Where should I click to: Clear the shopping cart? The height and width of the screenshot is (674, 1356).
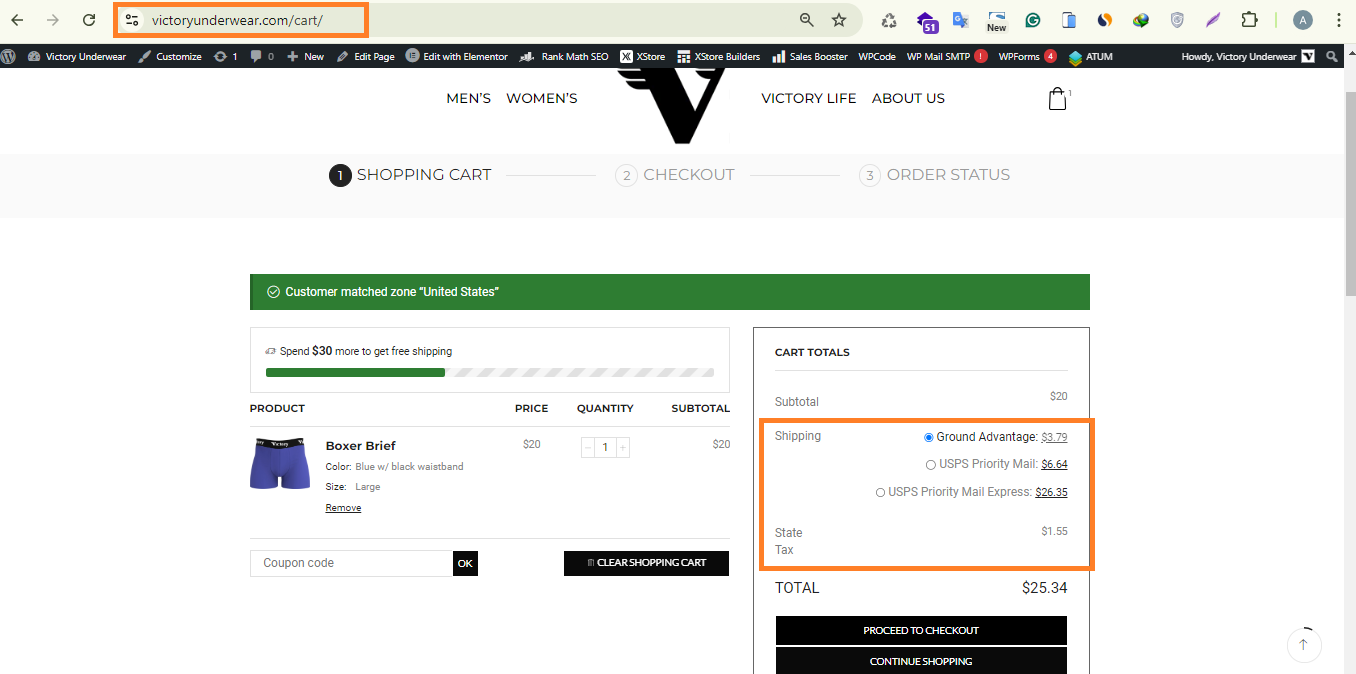[x=646, y=563]
